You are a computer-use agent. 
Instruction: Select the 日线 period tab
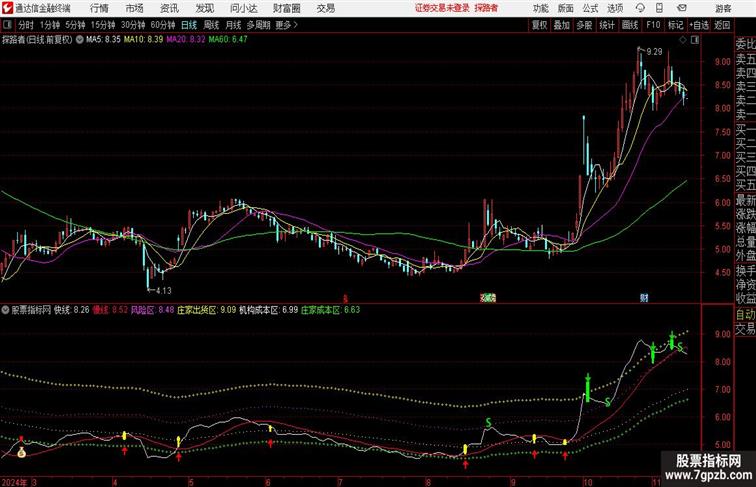189,25
